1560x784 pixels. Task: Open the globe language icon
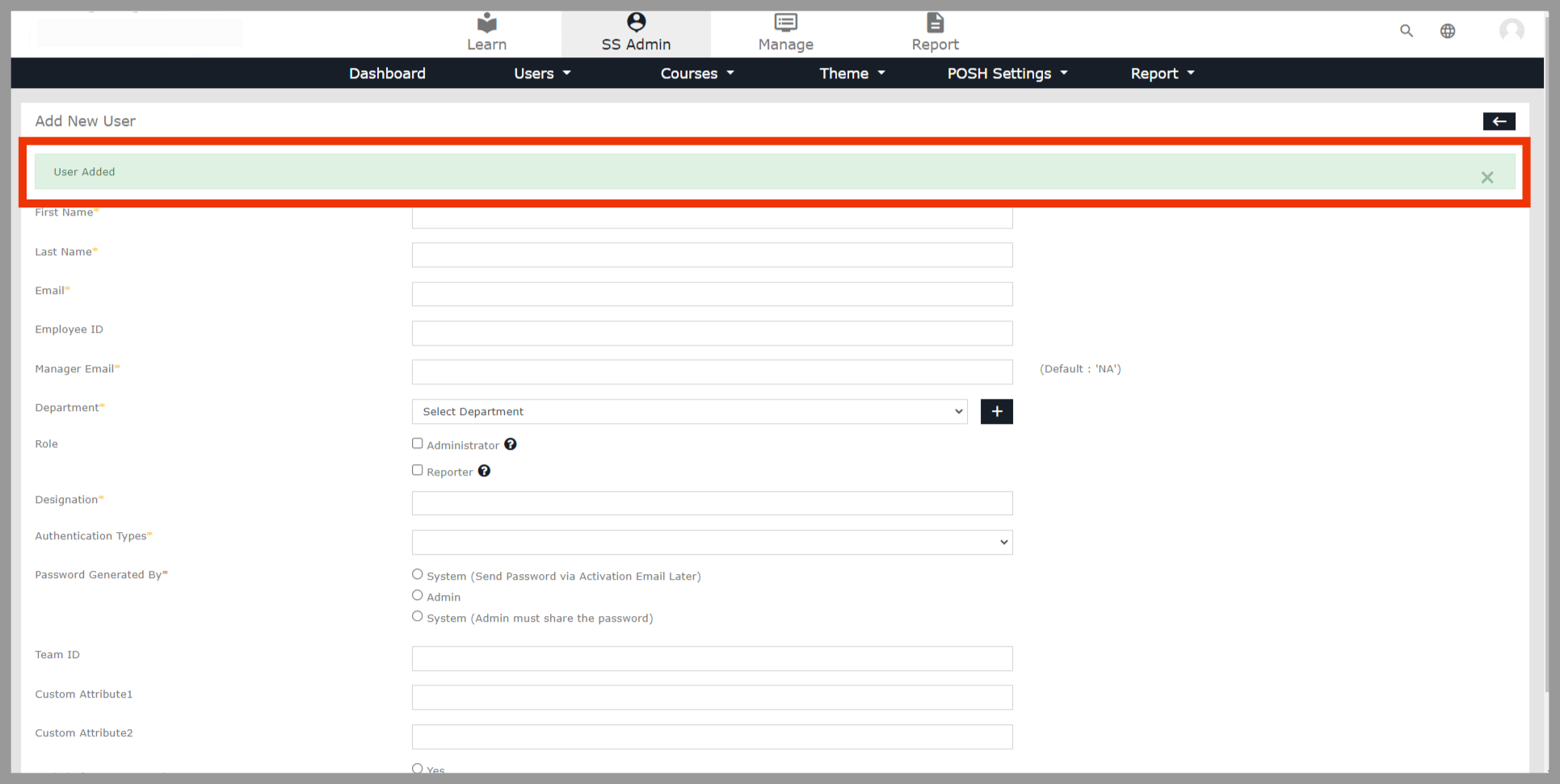1448,31
